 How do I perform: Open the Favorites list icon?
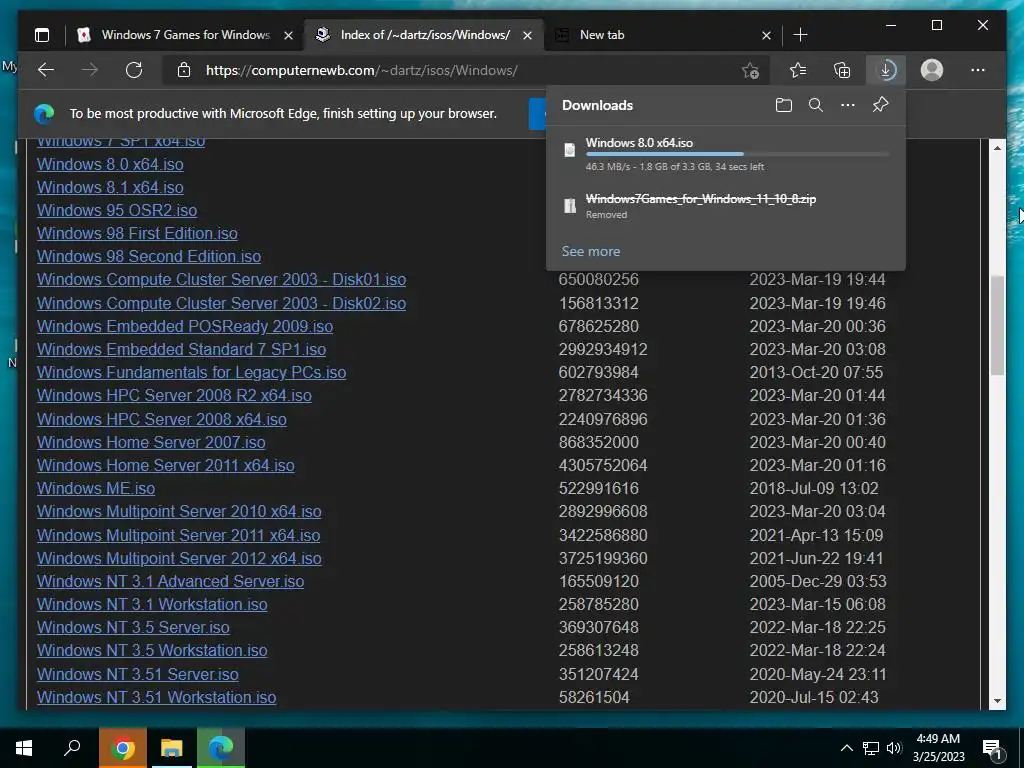pyautogui.click(x=797, y=70)
